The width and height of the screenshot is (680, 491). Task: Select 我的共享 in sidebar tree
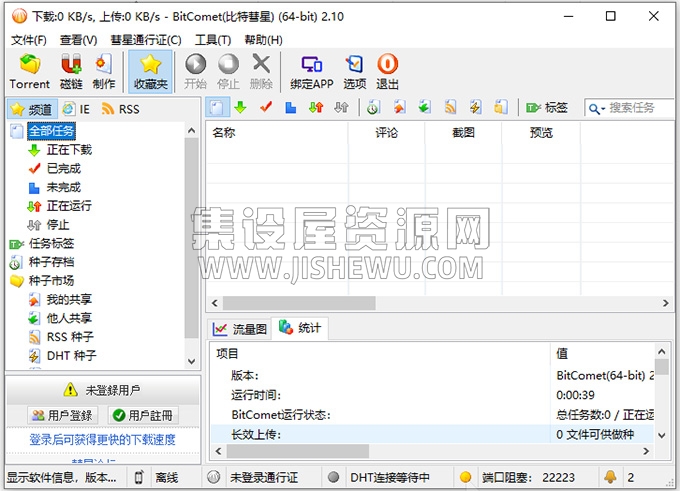(69, 299)
